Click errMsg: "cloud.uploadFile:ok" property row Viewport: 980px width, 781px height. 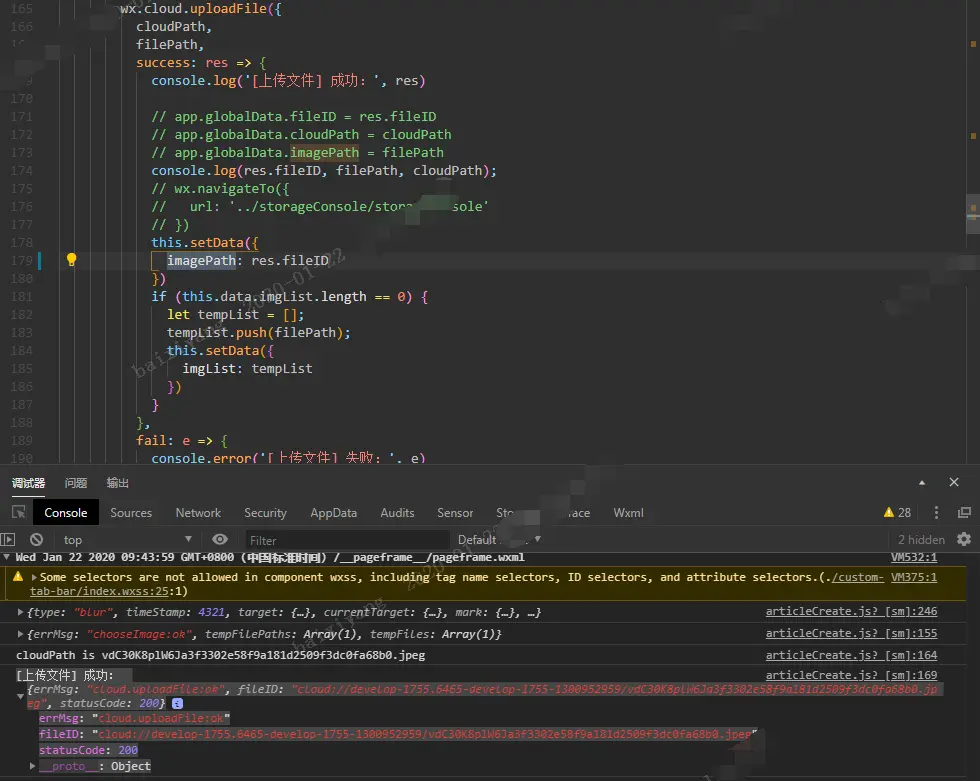point(134,718)
